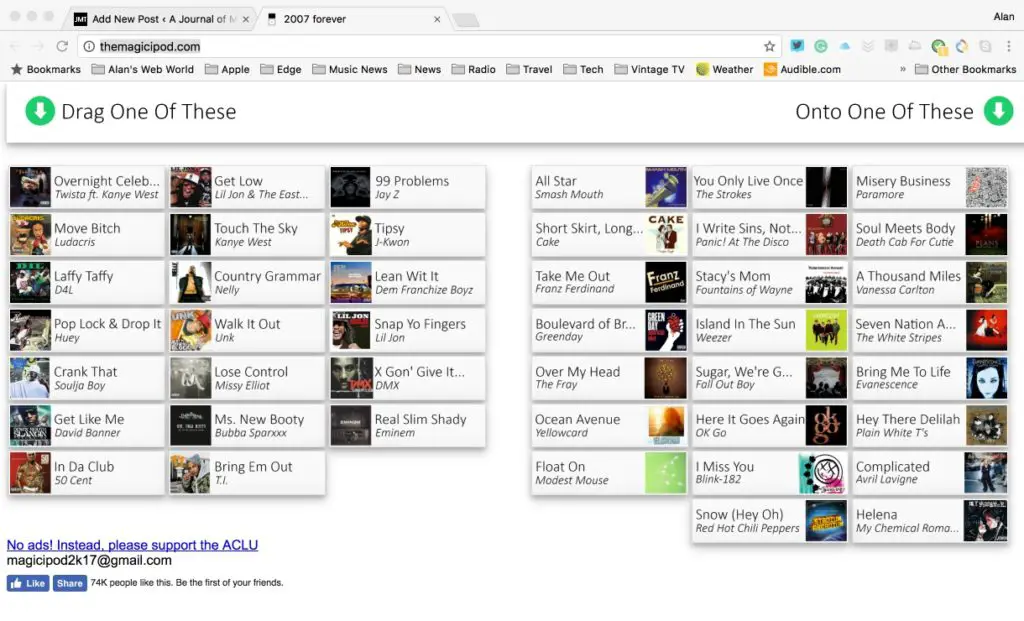Switch to the Add New Post tab
This screenshot has width=1024, height=621.
pos(160,19)
